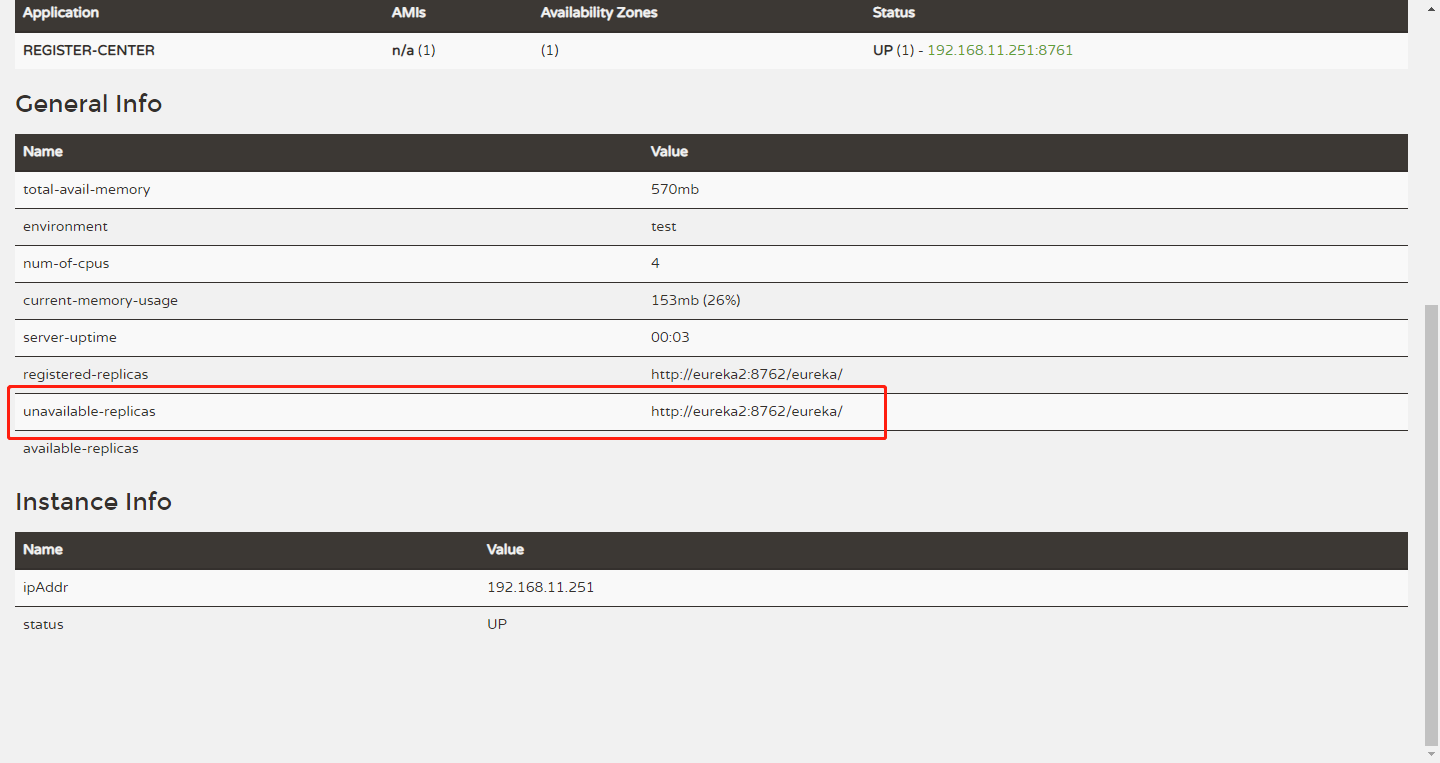Viewport: 1440px width, 763px height.
Task: Click the environment value test
Action: pyautogui.click(x=664, y=226)
